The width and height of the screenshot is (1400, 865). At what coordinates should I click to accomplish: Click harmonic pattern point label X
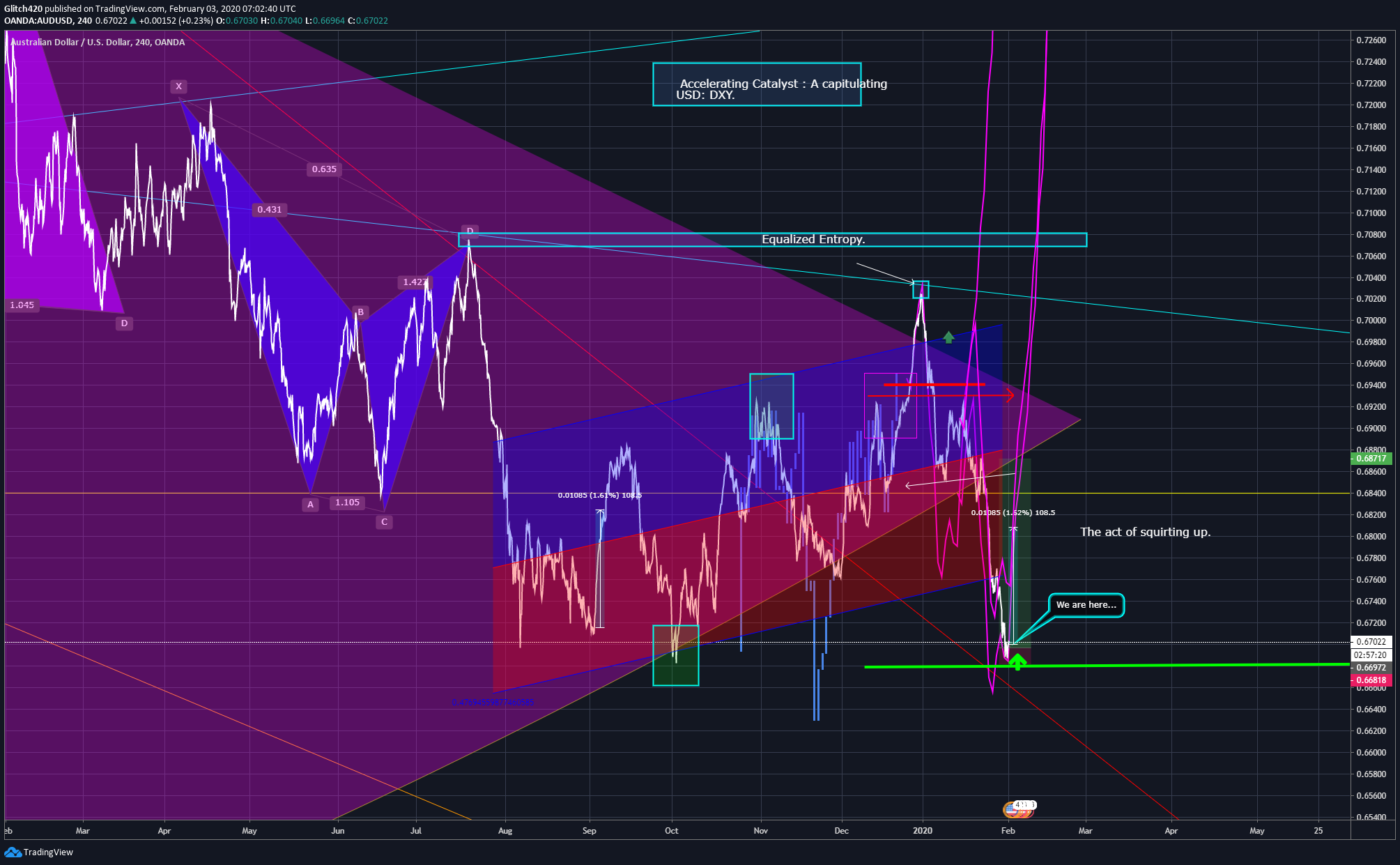178,86
